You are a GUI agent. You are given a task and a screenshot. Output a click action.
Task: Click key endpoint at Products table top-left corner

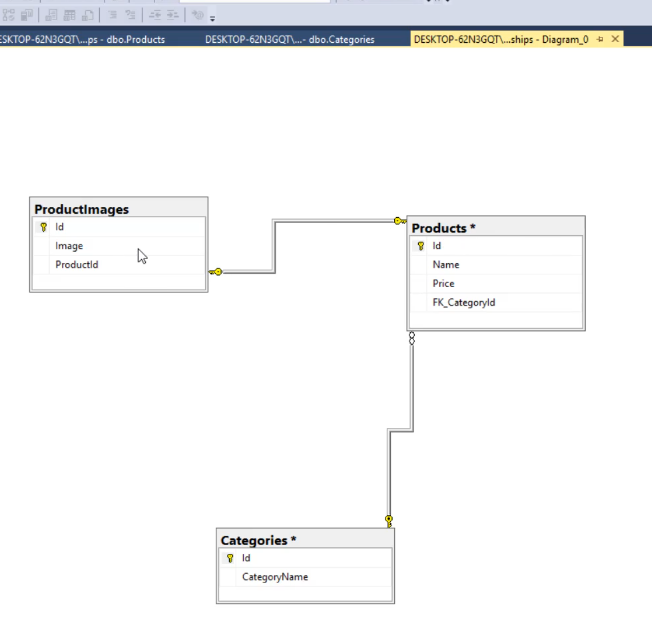400,221
